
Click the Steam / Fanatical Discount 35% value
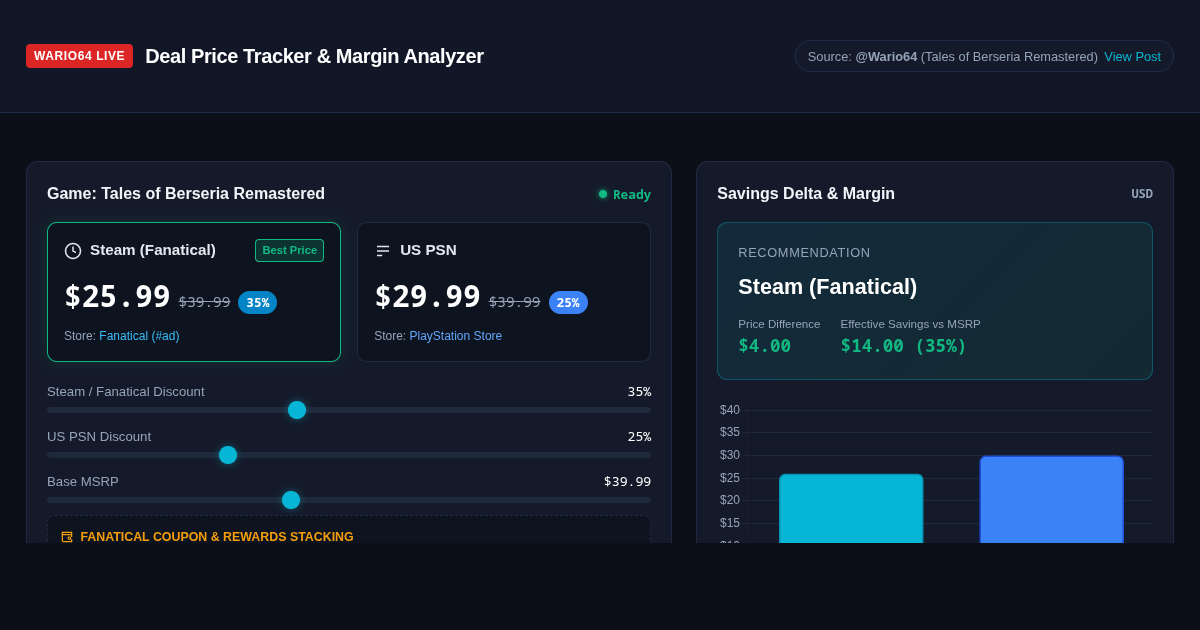639,391
